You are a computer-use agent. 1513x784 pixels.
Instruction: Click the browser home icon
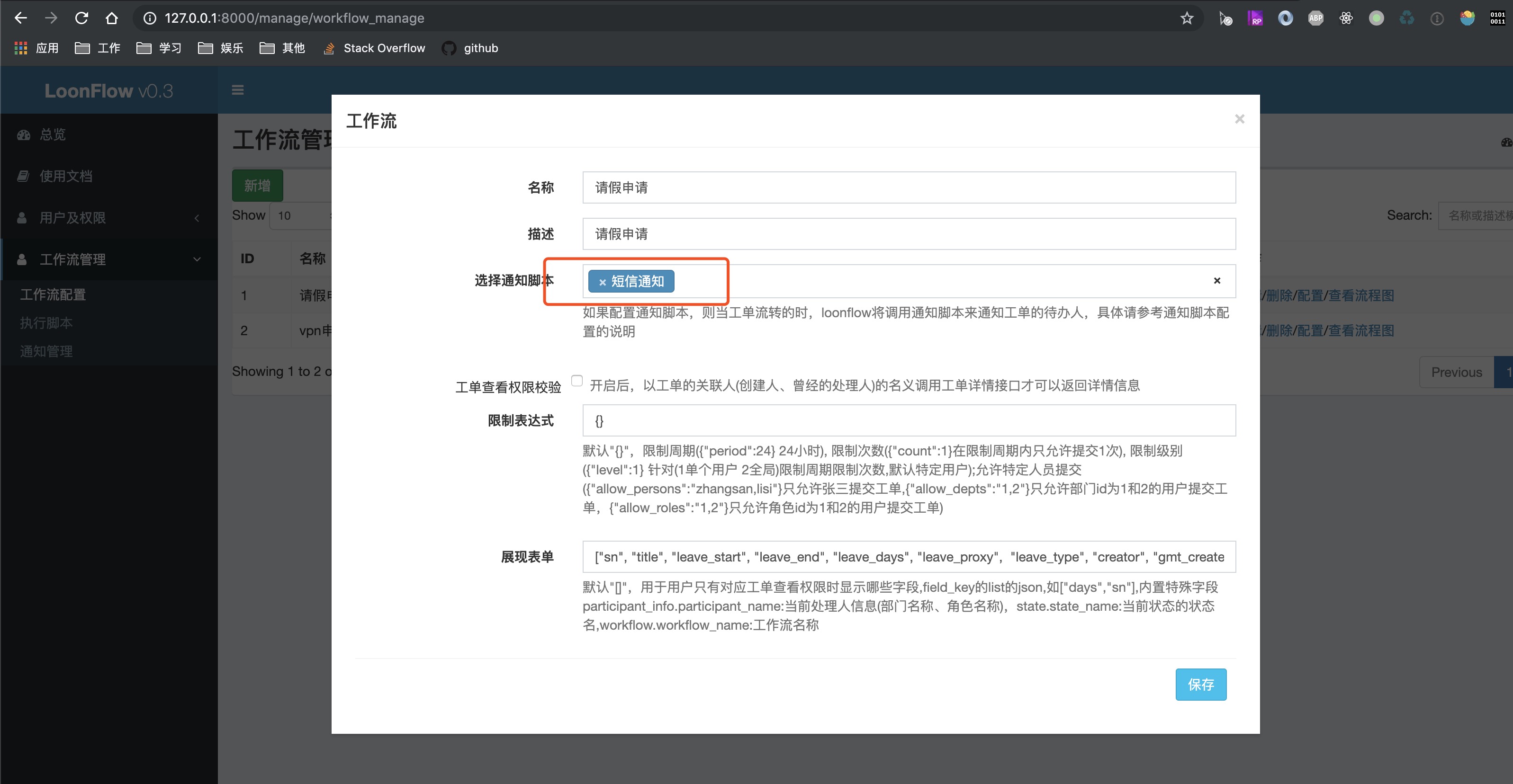[112, 18]
